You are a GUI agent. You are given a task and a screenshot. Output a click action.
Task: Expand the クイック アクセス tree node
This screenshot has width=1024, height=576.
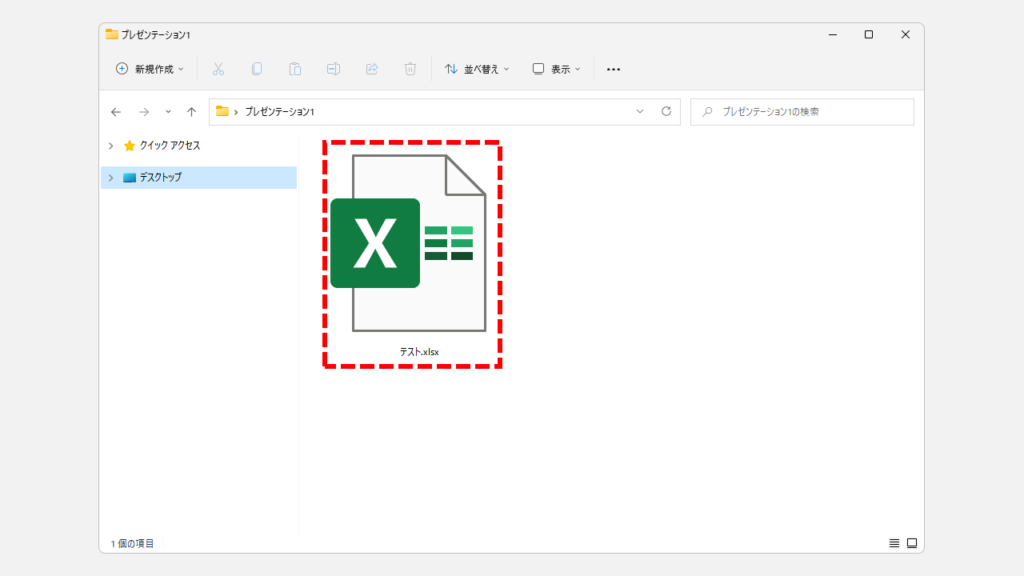[111, 145]
